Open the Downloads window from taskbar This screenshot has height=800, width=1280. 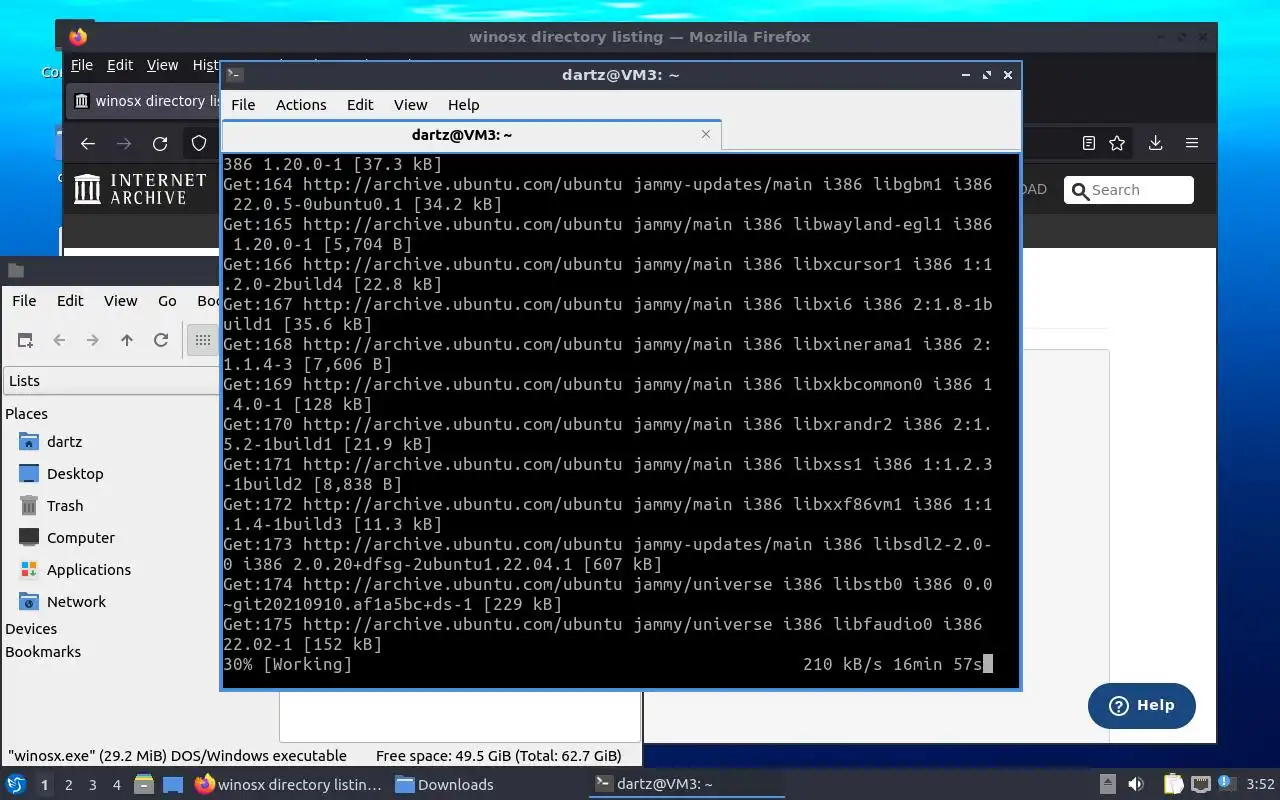[x=445, y=784]
